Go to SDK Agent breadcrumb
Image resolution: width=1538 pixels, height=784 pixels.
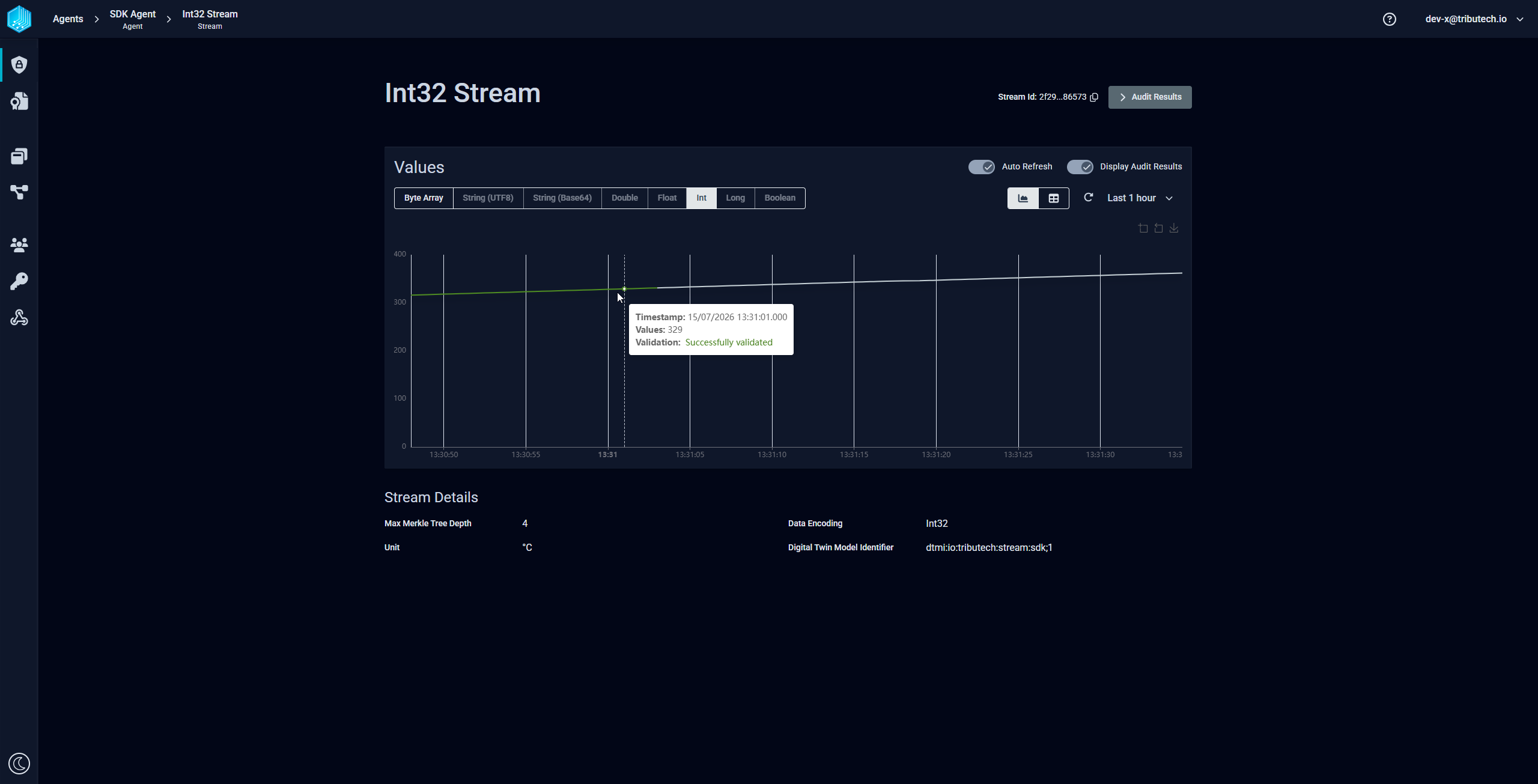click(x=132, y=19)
